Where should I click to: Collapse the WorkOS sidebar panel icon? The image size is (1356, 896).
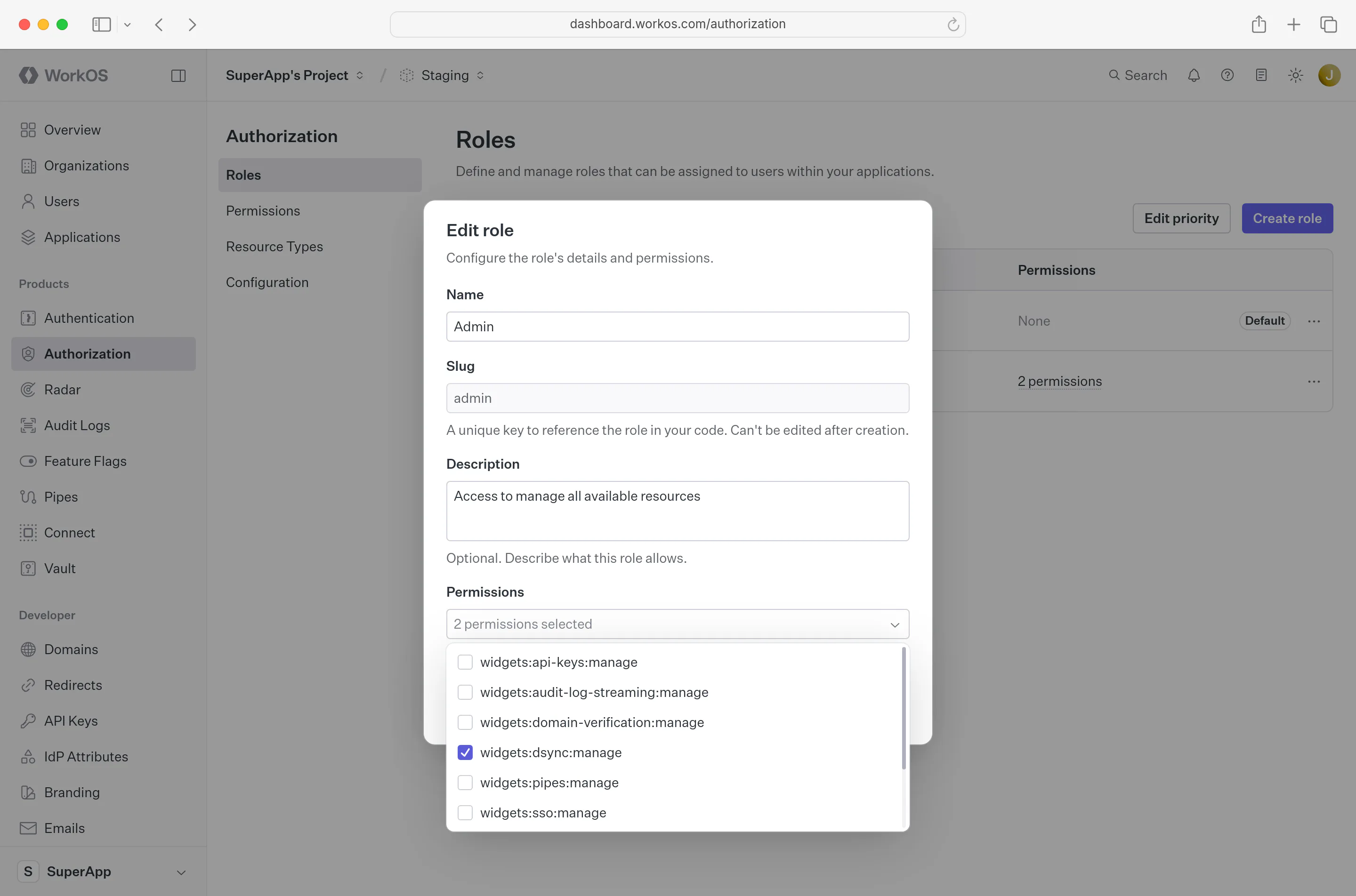178,75
